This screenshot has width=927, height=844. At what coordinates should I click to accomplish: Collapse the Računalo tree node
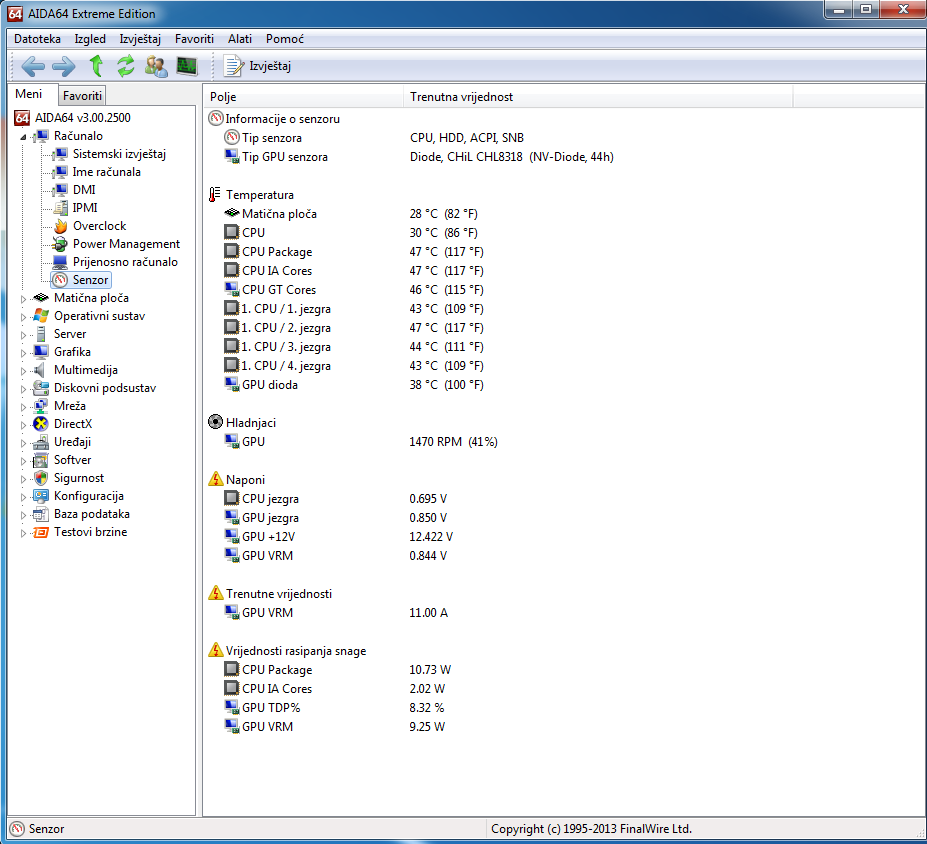(x=23, y=137)
